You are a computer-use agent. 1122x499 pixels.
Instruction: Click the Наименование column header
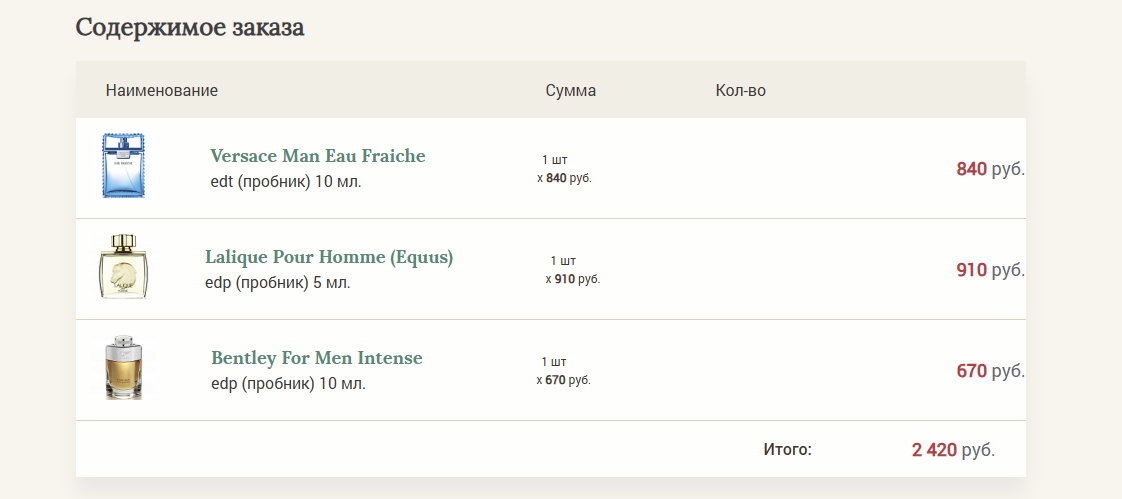(162, 91)
